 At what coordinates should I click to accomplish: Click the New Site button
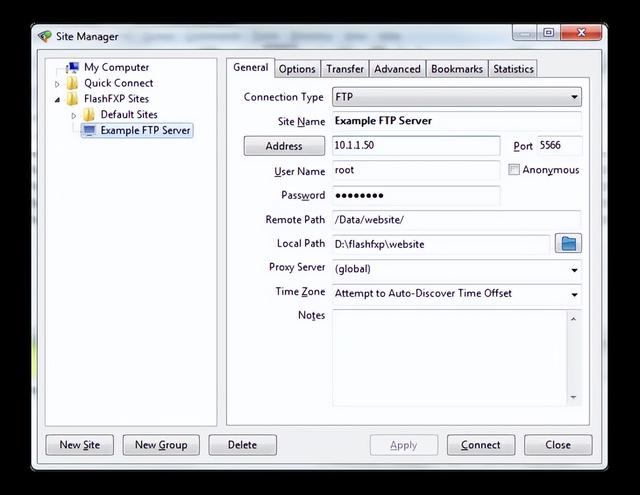[x=80, y=445]
